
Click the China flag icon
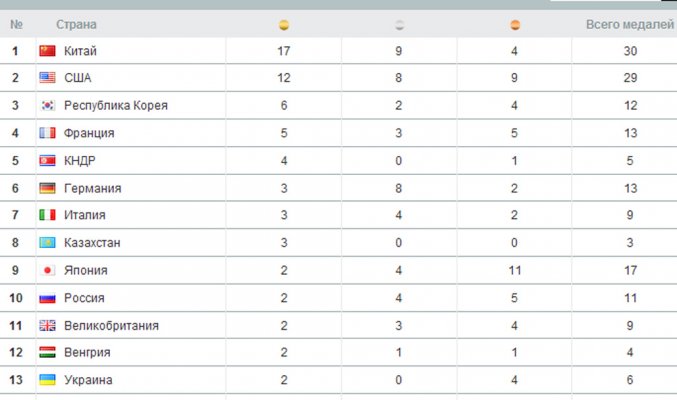(x=47, y=51)
